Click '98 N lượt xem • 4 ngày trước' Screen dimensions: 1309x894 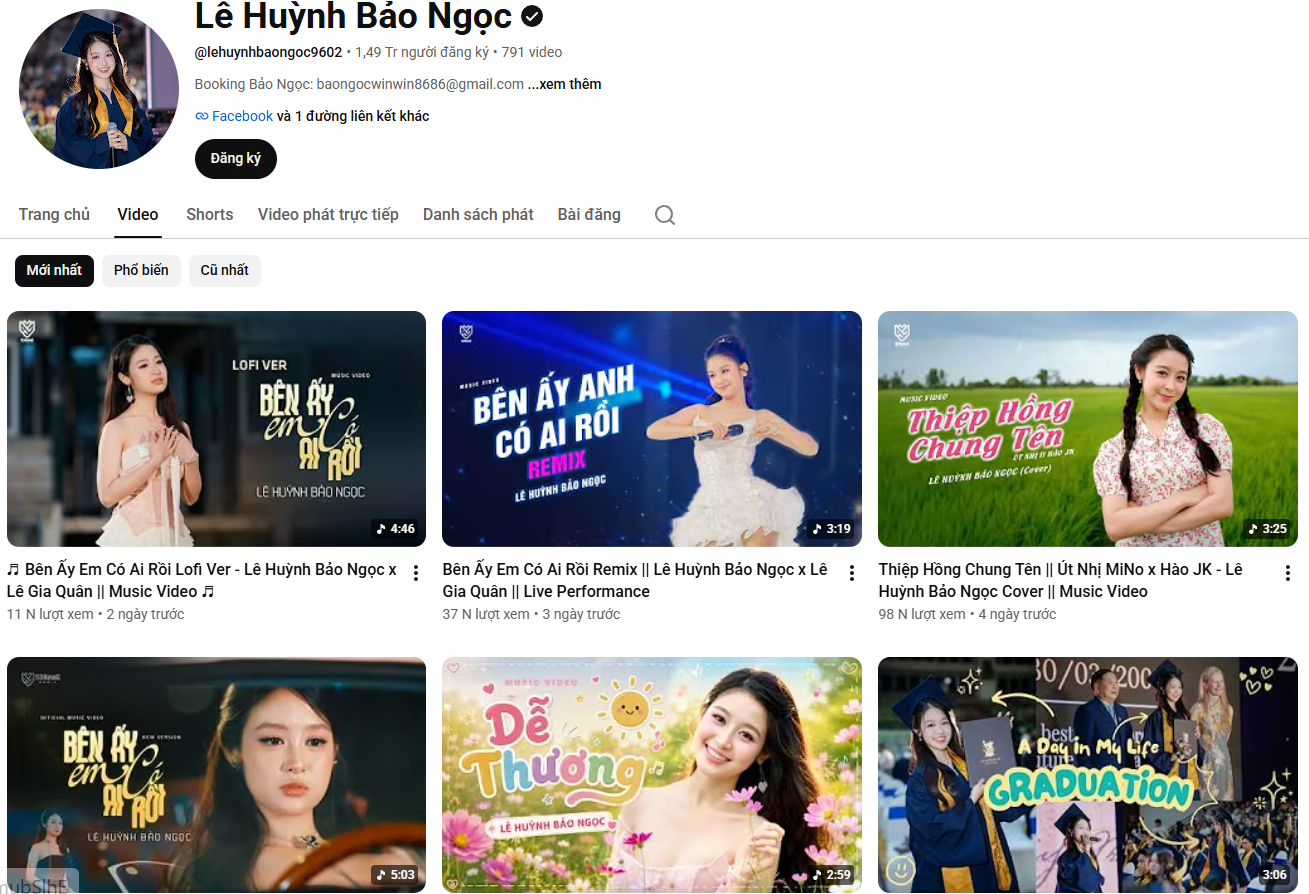click(967, 614)
